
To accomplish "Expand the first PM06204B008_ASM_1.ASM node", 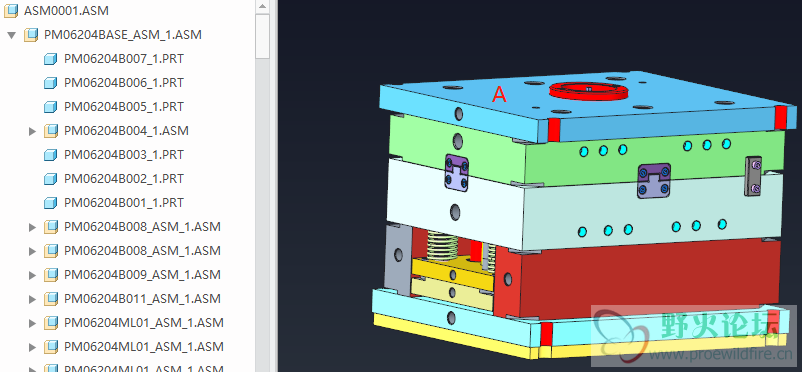I will [33, 227].
